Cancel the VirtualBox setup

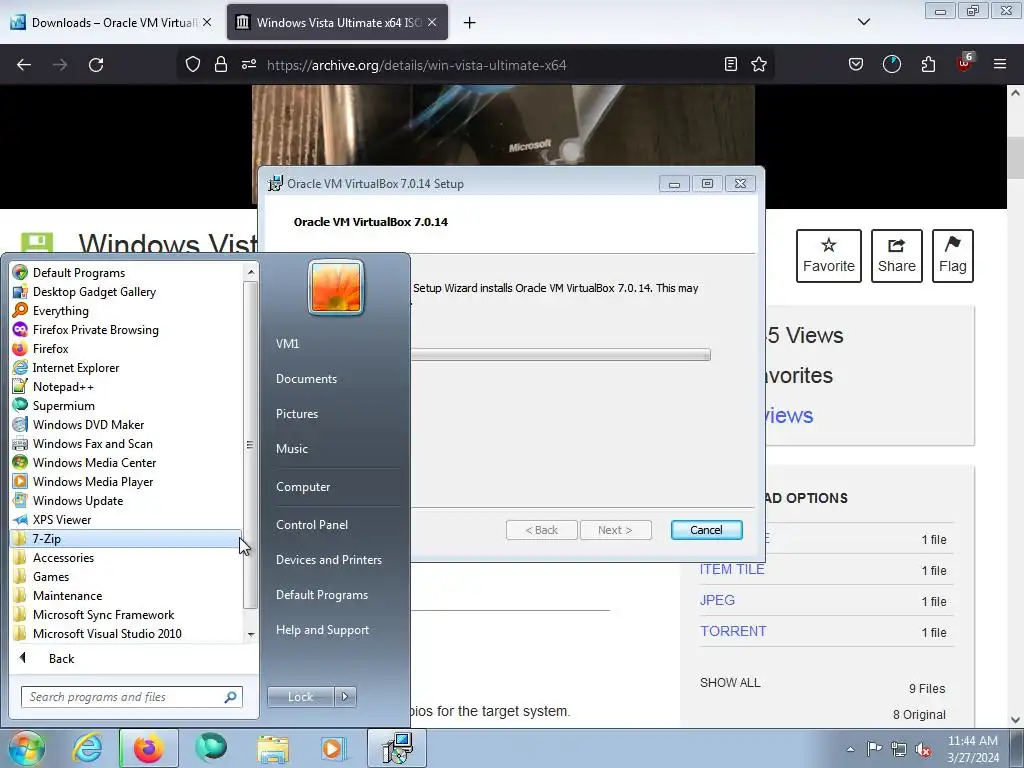(x=706, y=530)
